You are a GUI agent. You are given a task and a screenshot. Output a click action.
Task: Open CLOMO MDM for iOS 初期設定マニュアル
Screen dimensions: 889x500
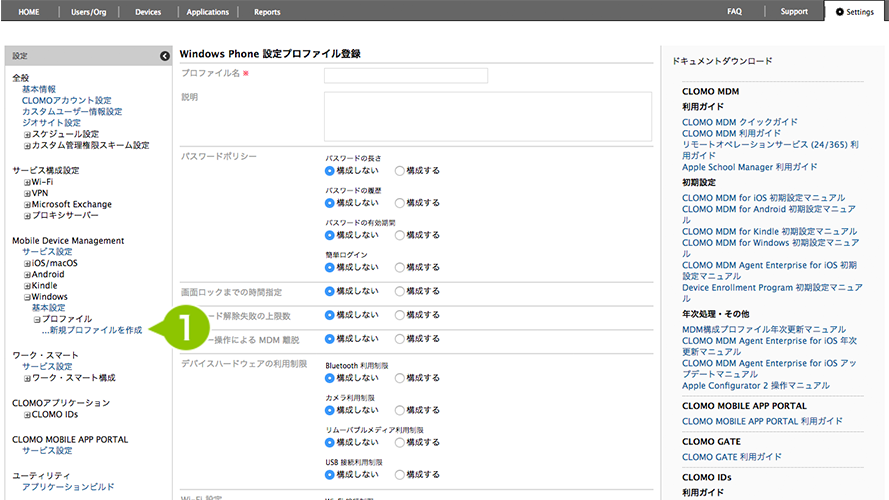(x=764, y=198)
